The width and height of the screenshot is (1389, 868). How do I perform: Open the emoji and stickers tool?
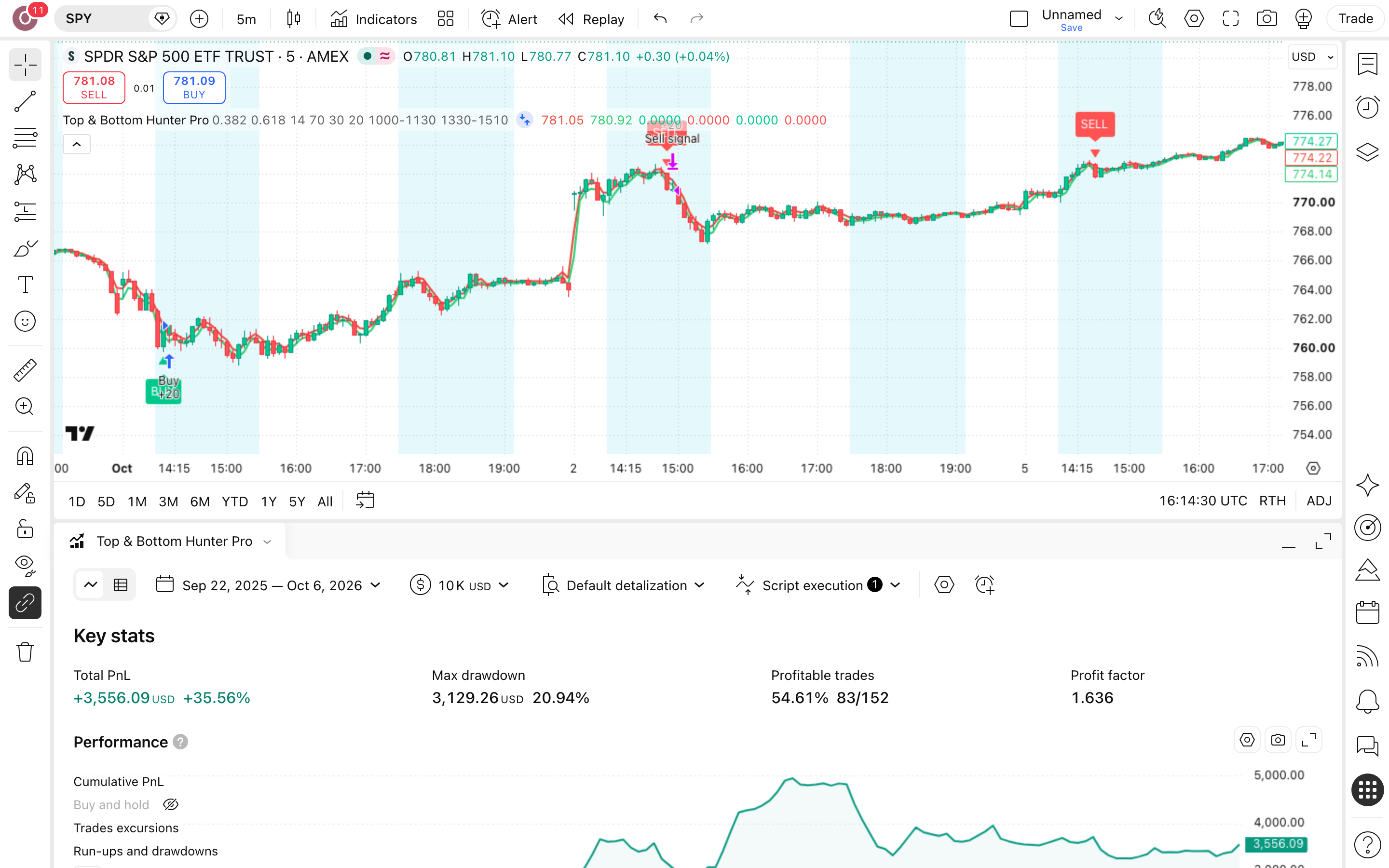coord(25,322)
